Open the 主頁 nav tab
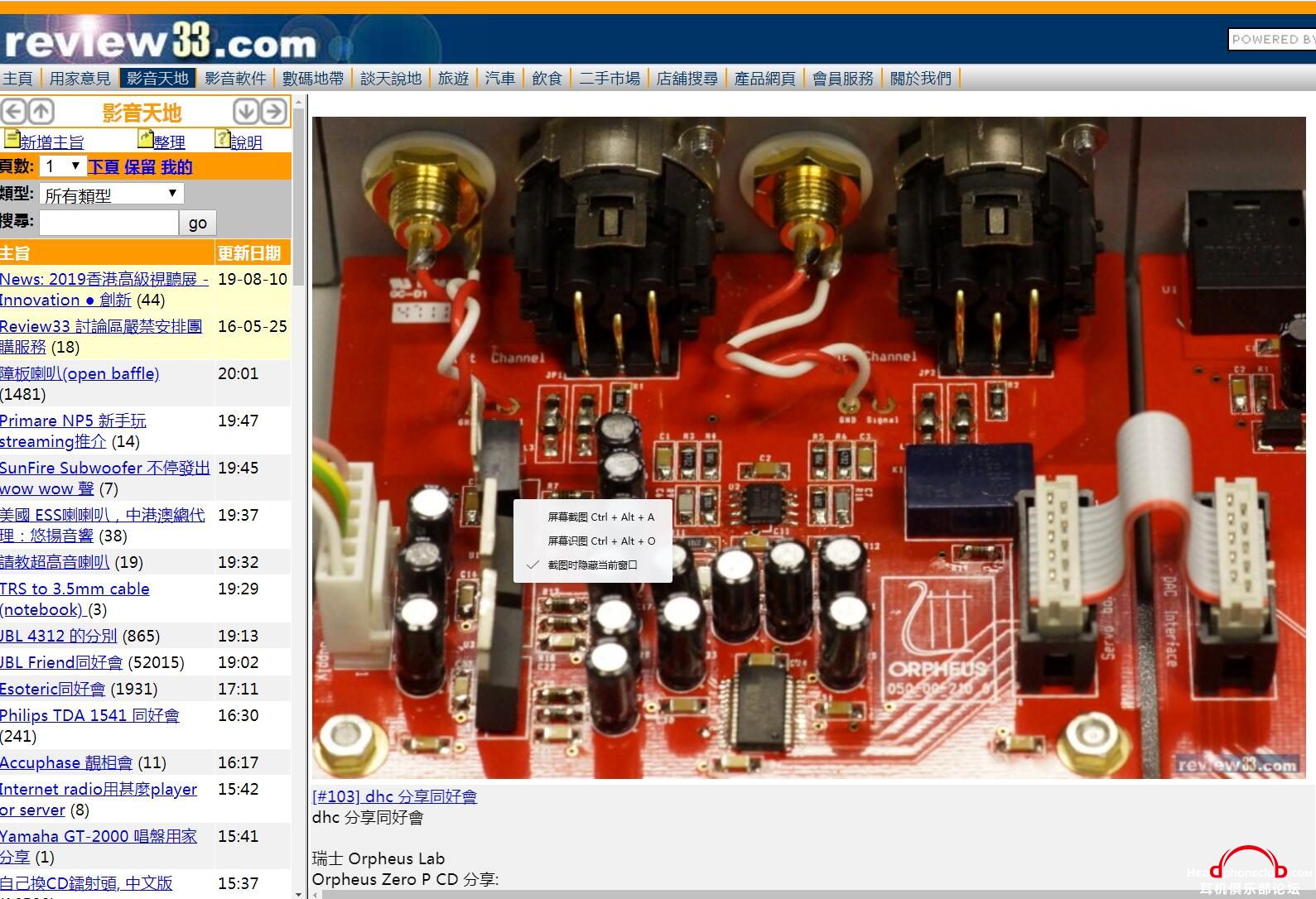 tap(17, 79)
